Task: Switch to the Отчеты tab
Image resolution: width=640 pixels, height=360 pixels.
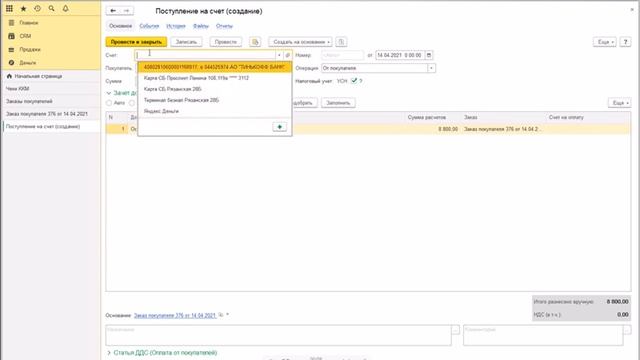Action: pyautogui.click(x=224, y=26)
